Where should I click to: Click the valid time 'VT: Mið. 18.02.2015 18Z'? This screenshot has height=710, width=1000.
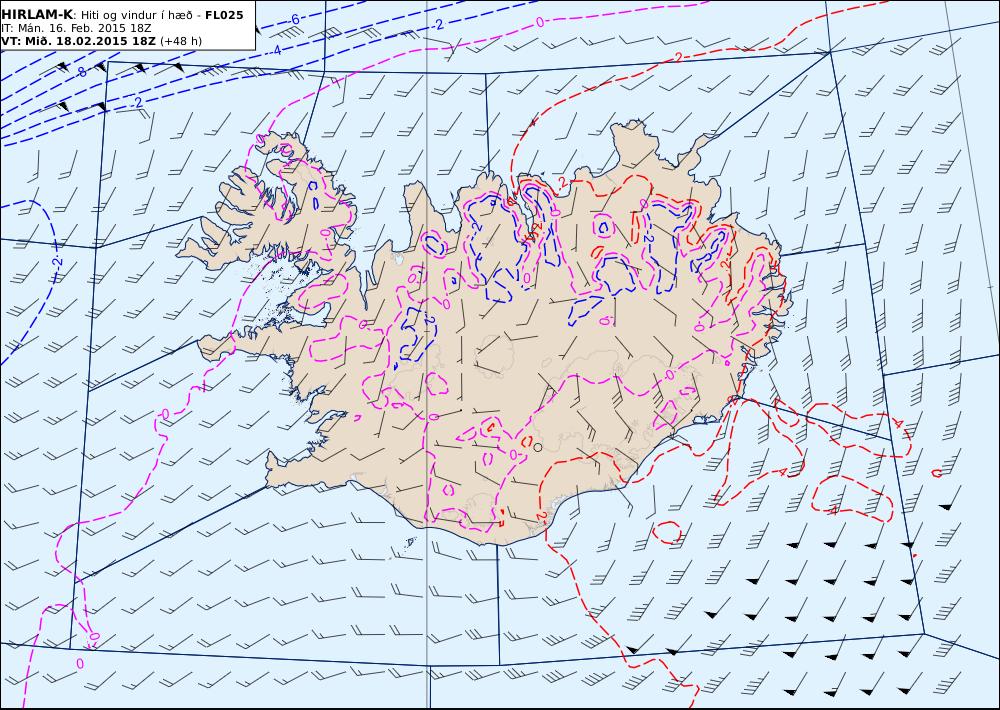[78, 41]
